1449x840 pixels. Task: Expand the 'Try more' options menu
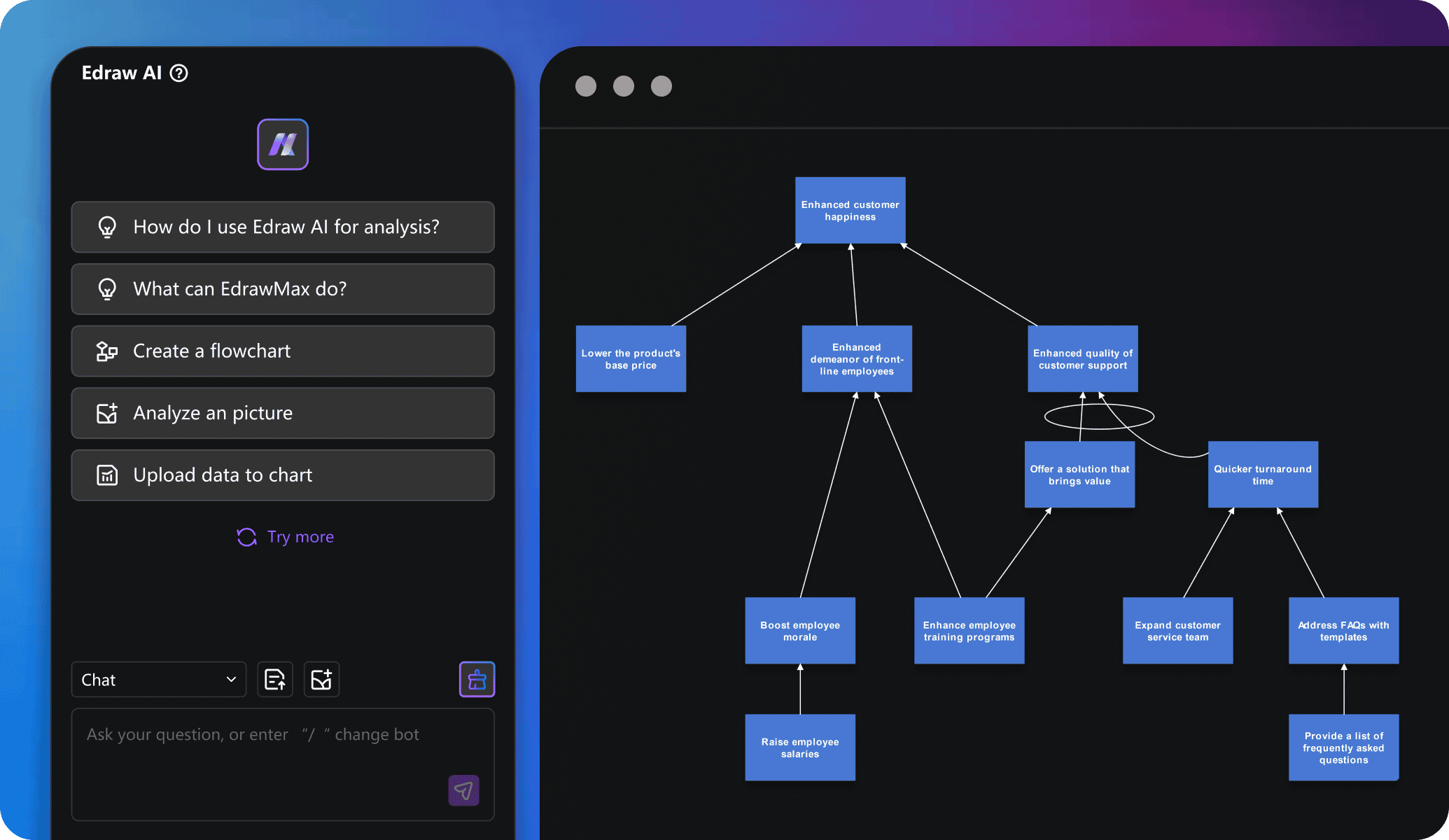click(x=284, y=536)
